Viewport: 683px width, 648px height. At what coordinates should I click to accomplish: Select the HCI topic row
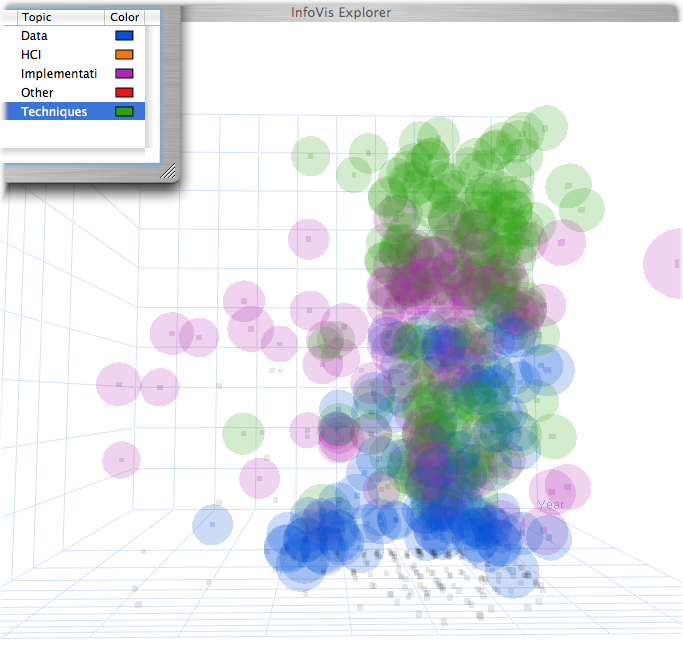(73, 54)
